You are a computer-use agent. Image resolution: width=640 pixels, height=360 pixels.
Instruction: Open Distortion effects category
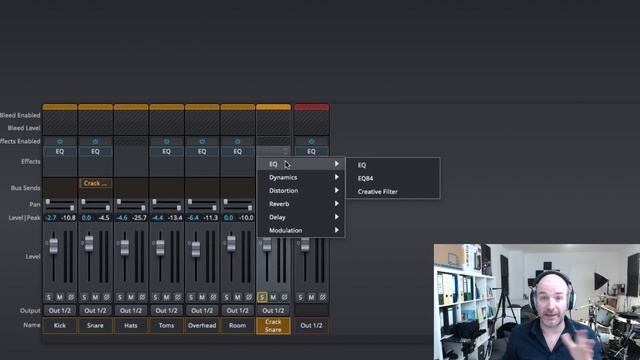pos(301,191)
